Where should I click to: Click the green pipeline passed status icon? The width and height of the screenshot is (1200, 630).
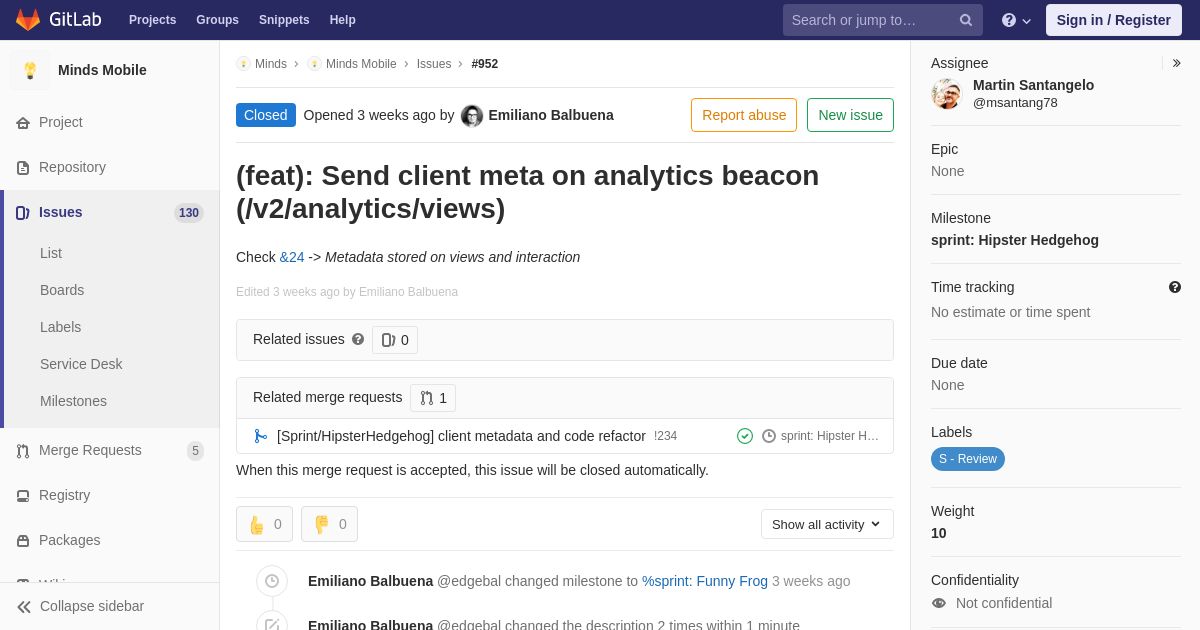pyautogui.click(x=745, y=436)
